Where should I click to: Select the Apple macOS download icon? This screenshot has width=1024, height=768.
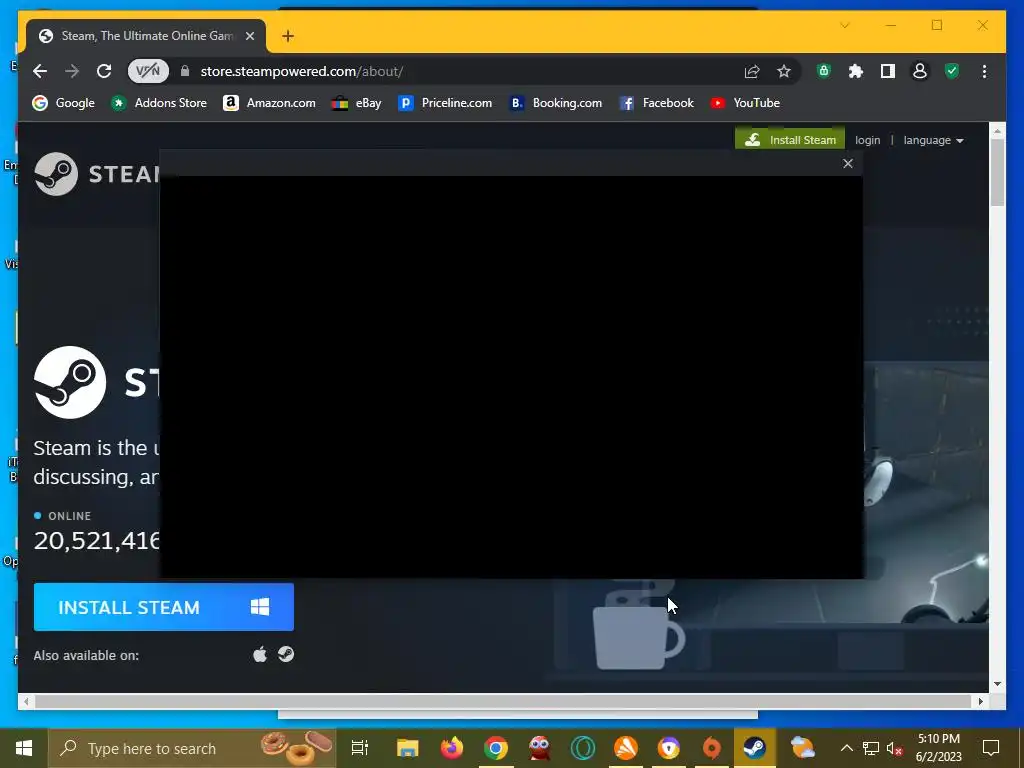point(260,654)
